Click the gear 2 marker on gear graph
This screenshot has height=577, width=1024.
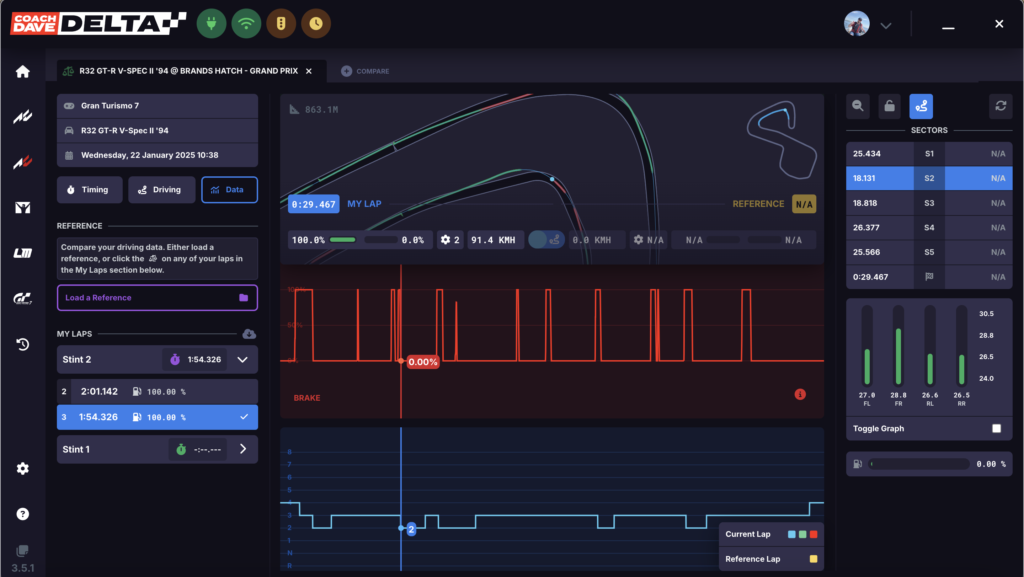[x=411, y=529]
